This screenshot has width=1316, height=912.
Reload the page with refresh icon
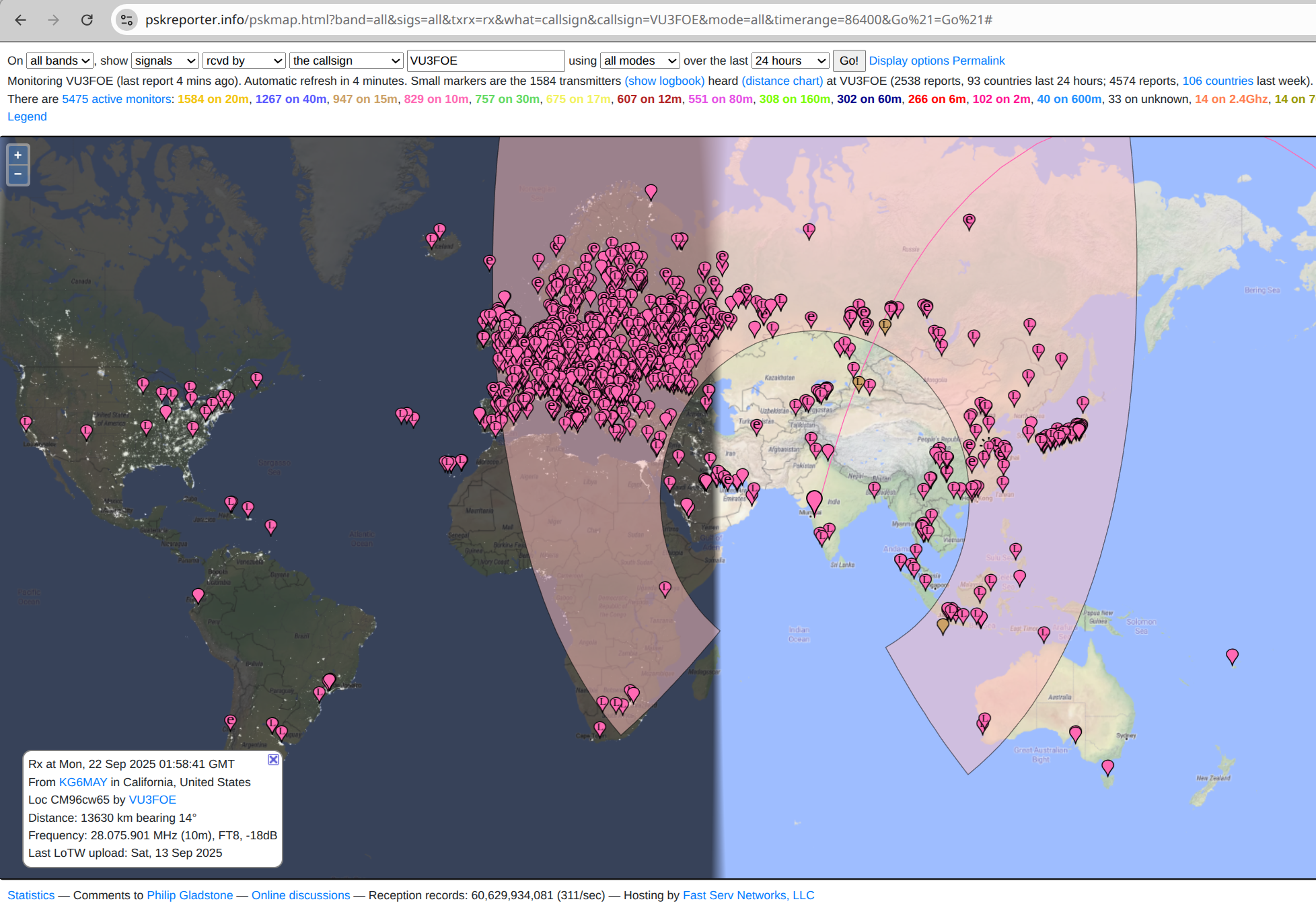pyautogui.click(x=87, y=20)
